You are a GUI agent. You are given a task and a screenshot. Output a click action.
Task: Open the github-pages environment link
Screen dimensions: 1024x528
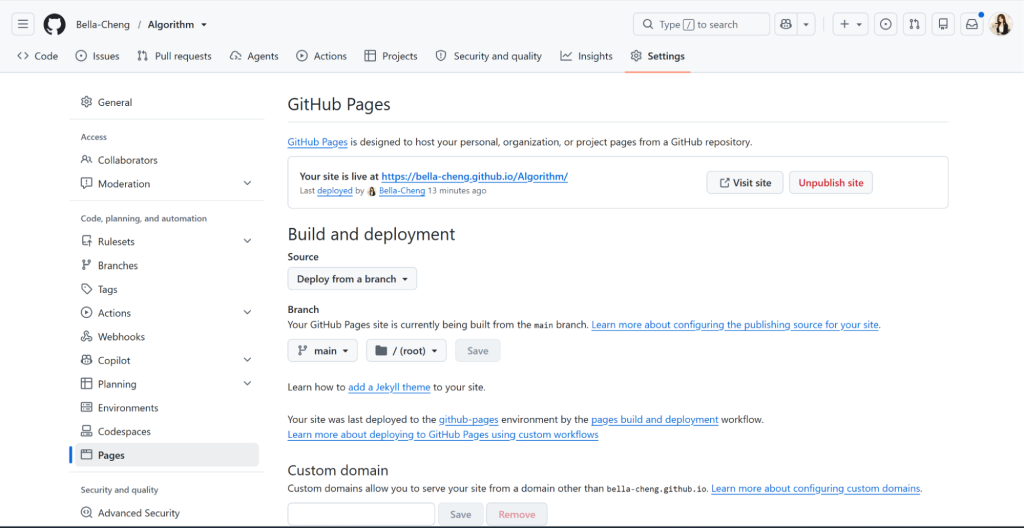469,420
